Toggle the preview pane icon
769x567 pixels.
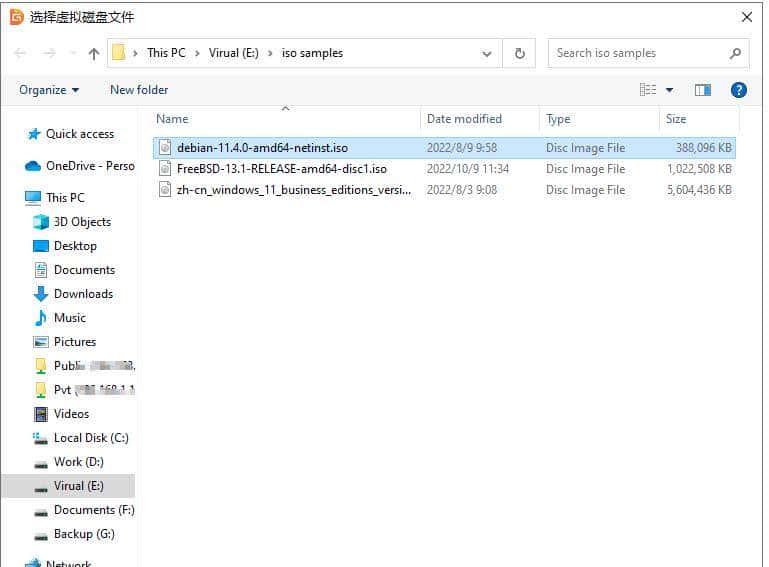[x=703, y=90]
